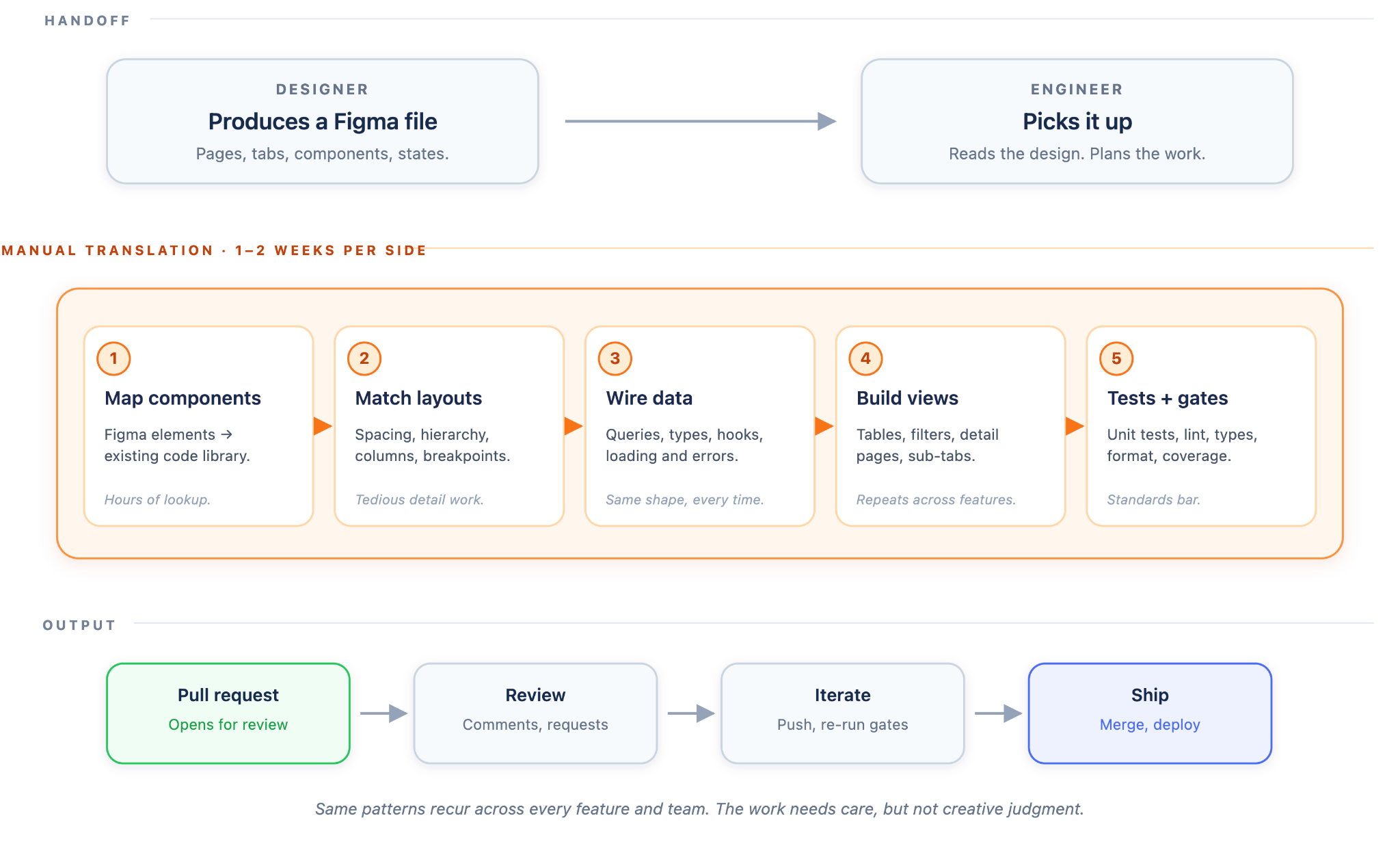Click the gray arrow from Designer to Engineer
This screenshot has width=1400, height=844.
pos(701,121)
